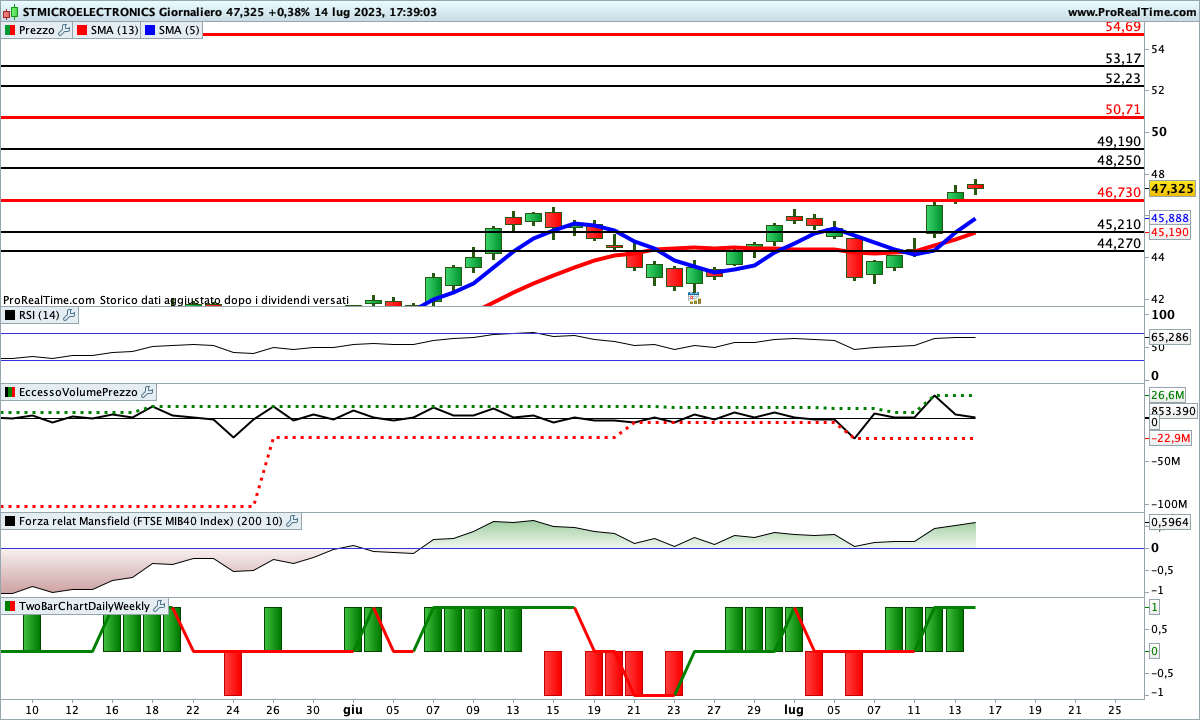Click the 54,69 red resistance label
The image size is (1200, 720).
1123,26
